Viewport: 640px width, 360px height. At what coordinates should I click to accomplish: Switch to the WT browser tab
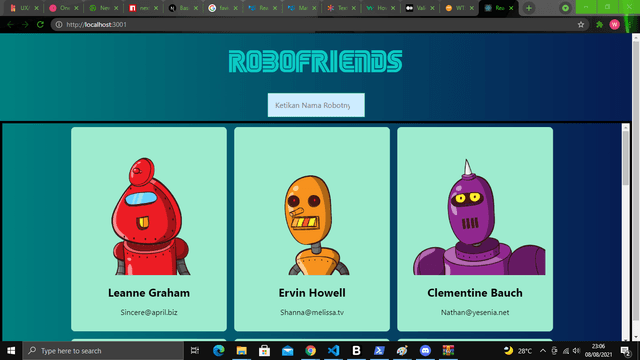[x=459, y=8]
